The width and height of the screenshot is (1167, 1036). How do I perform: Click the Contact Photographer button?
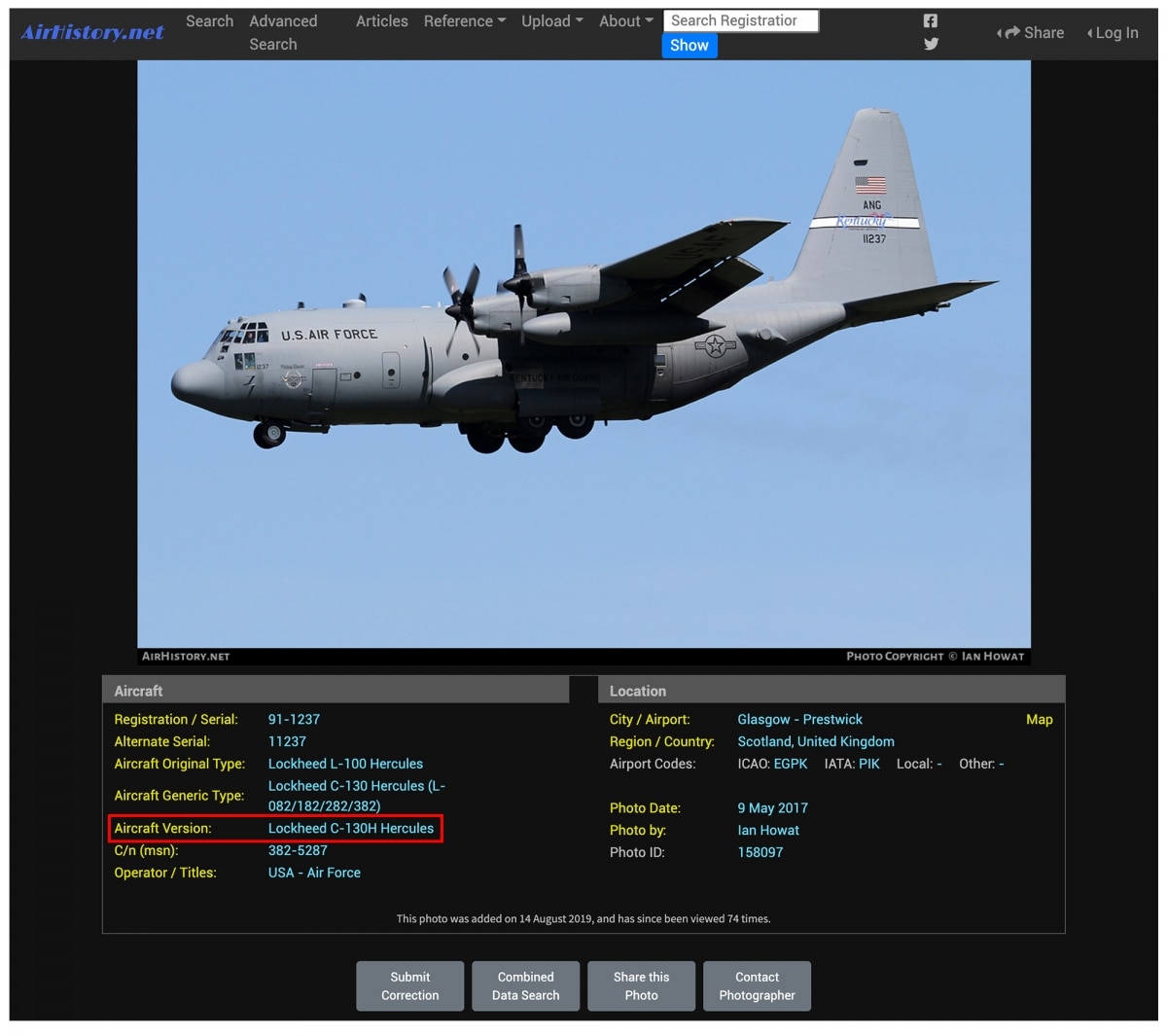coord(757,985)
